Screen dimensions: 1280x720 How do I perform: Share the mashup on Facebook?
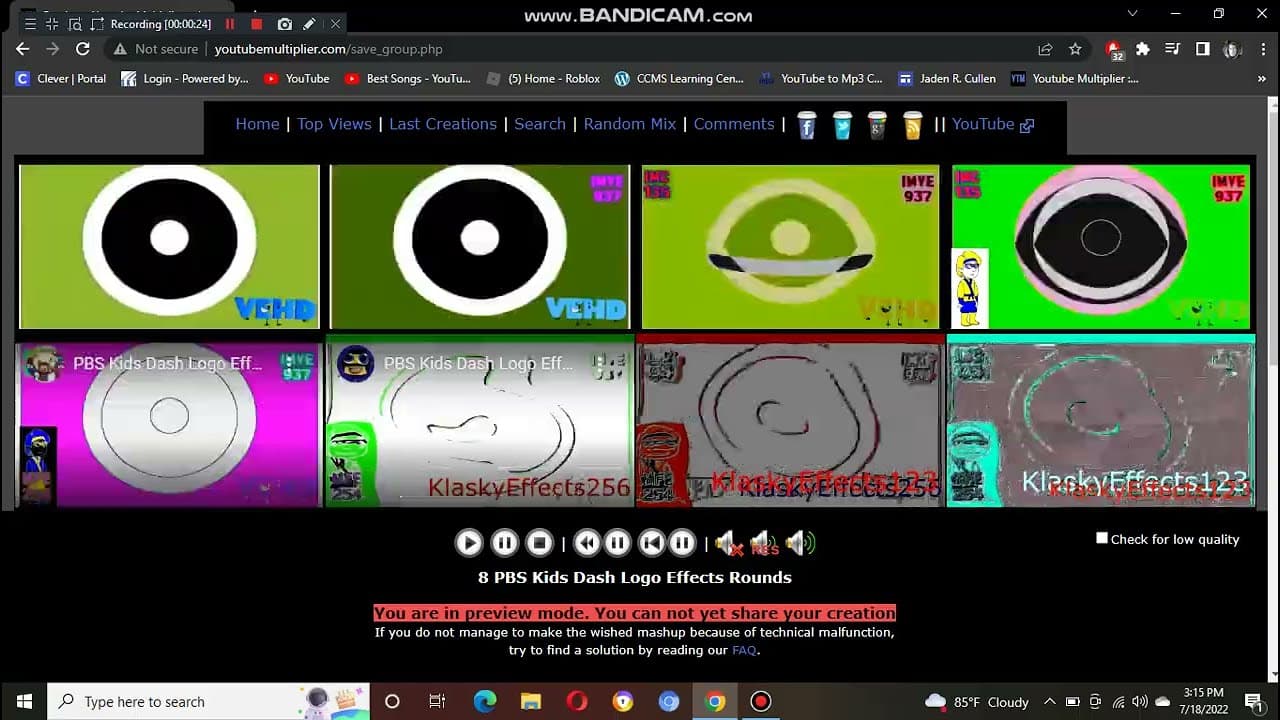(807, 125)
